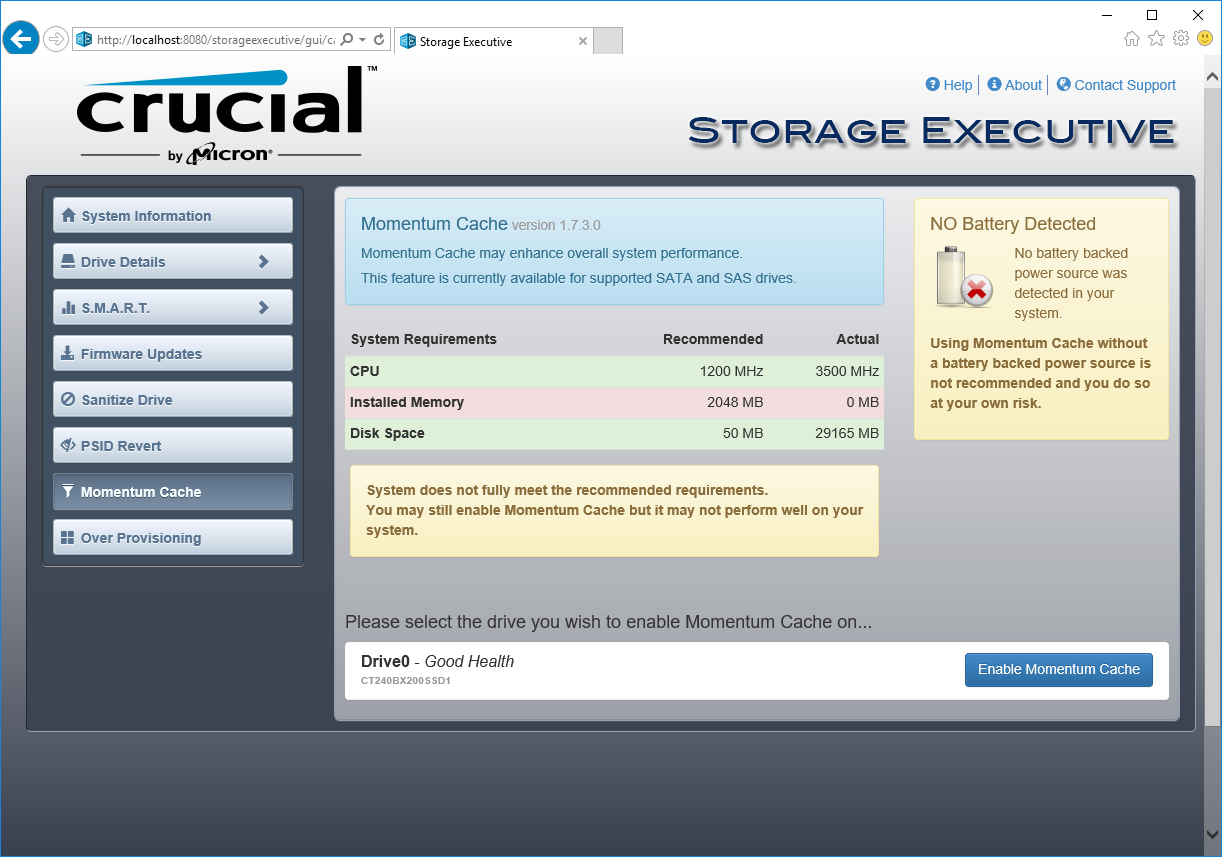Click the Contact Support globe icon
Viewport: 1222px width, 857px height.
1063,85
